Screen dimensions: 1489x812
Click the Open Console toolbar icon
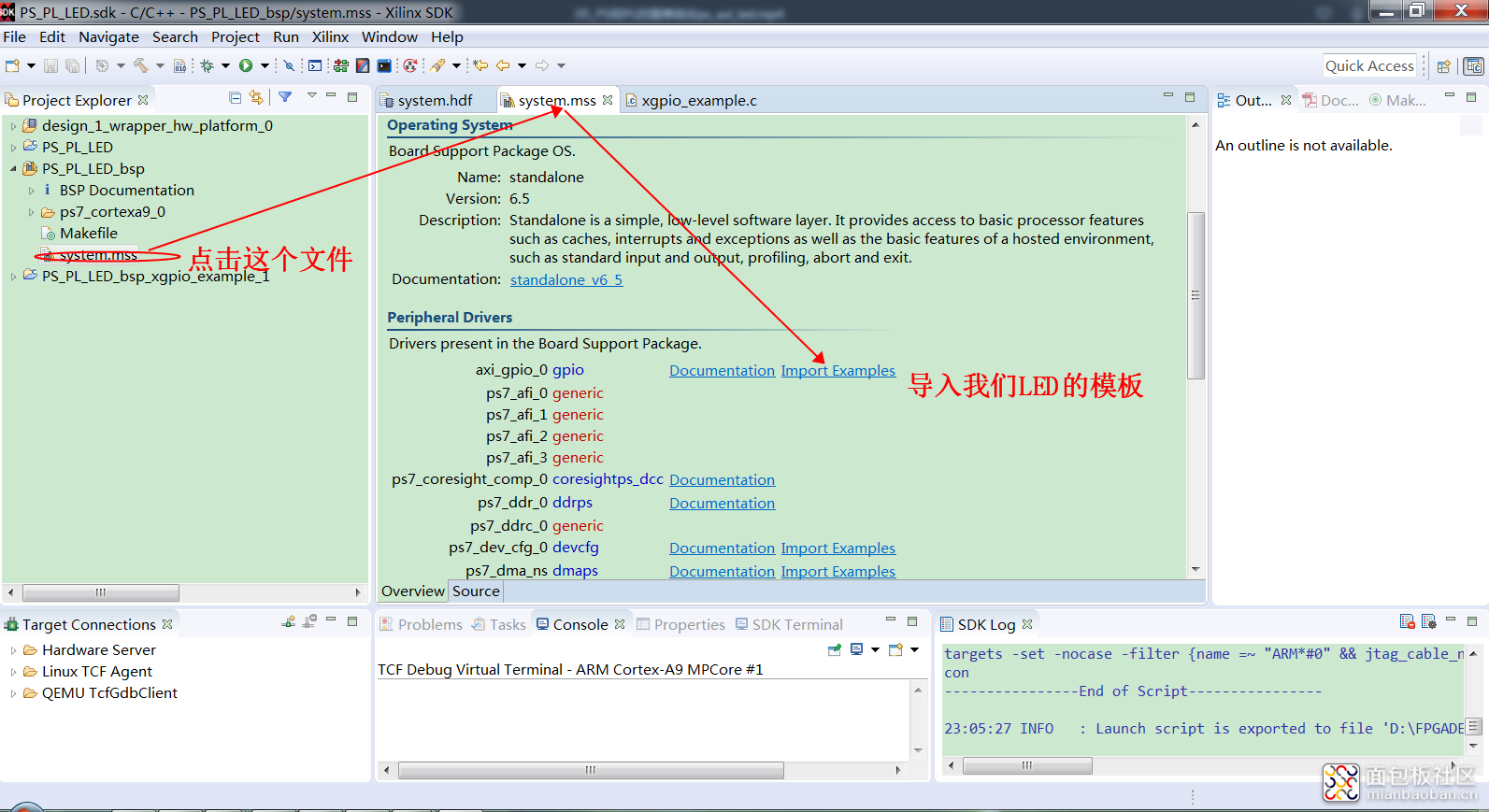[x=315, y=65]
